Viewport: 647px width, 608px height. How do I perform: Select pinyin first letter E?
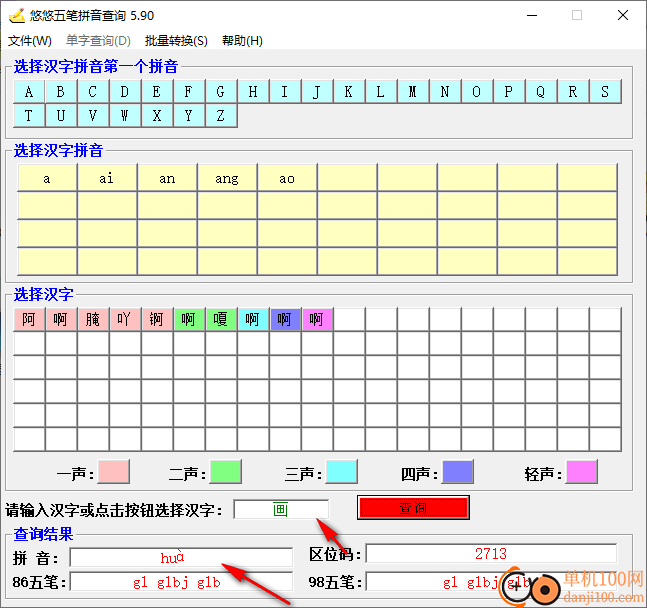coord(157,92)
